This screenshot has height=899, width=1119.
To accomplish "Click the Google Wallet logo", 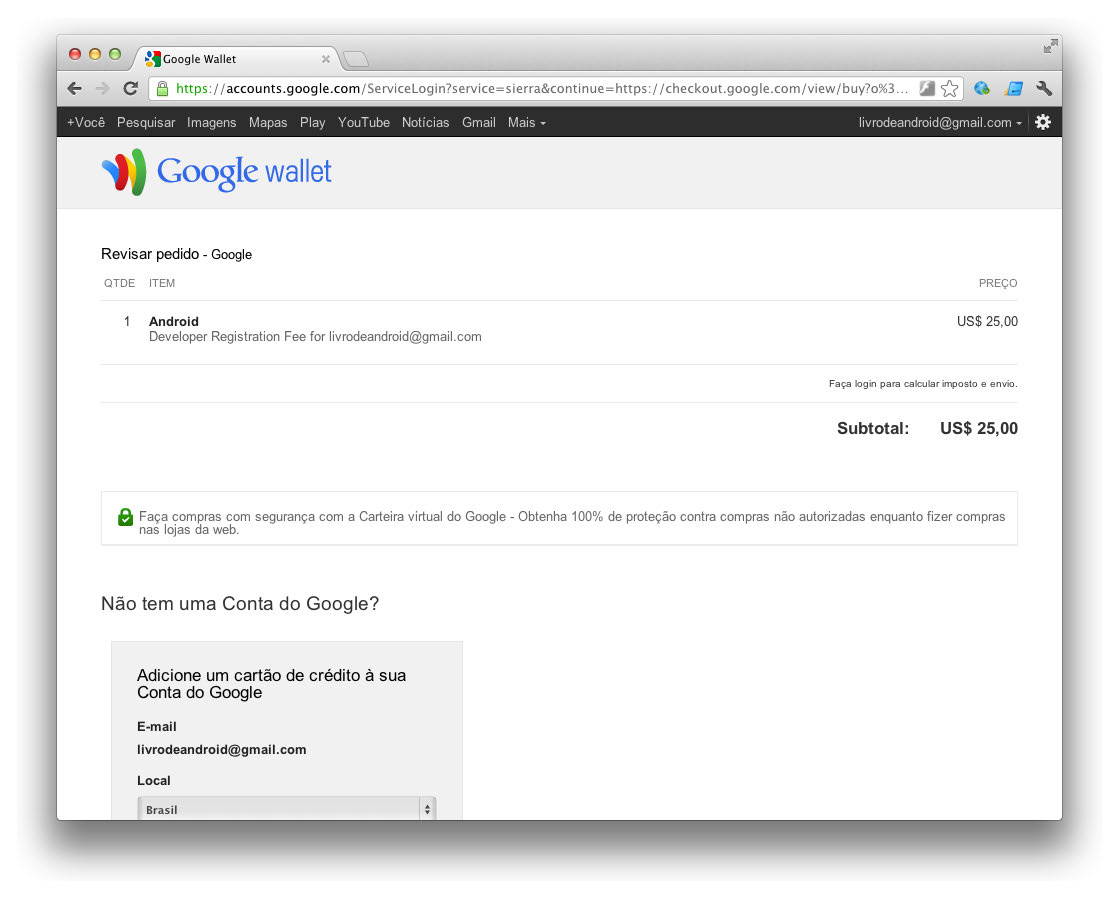I will pos(217,172).
